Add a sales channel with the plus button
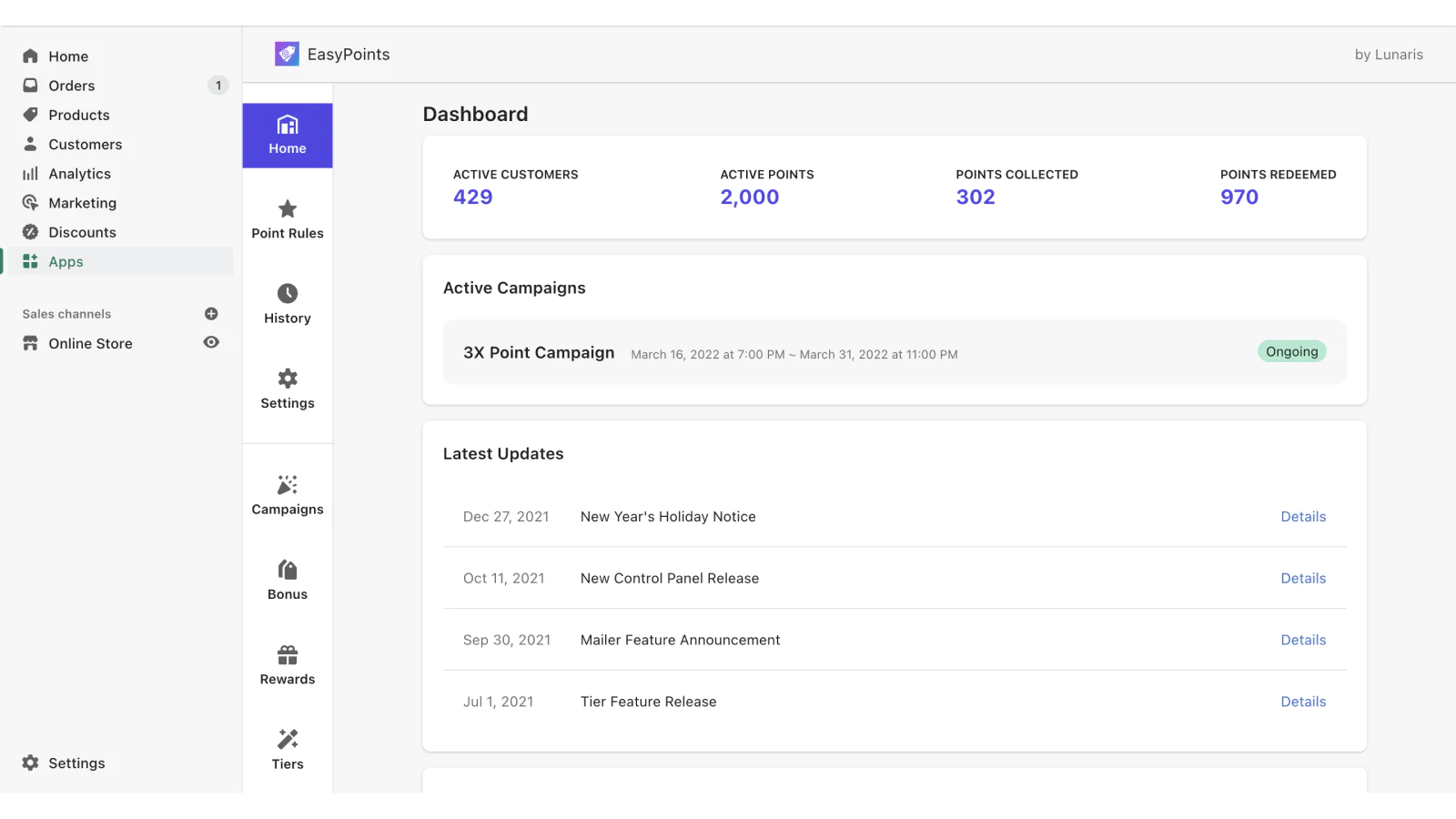The image size is (1456, 819). (x=211, y=313)
